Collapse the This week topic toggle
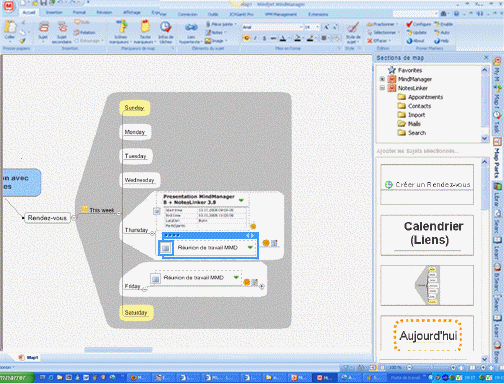504x384 pixels. [118, 213]
